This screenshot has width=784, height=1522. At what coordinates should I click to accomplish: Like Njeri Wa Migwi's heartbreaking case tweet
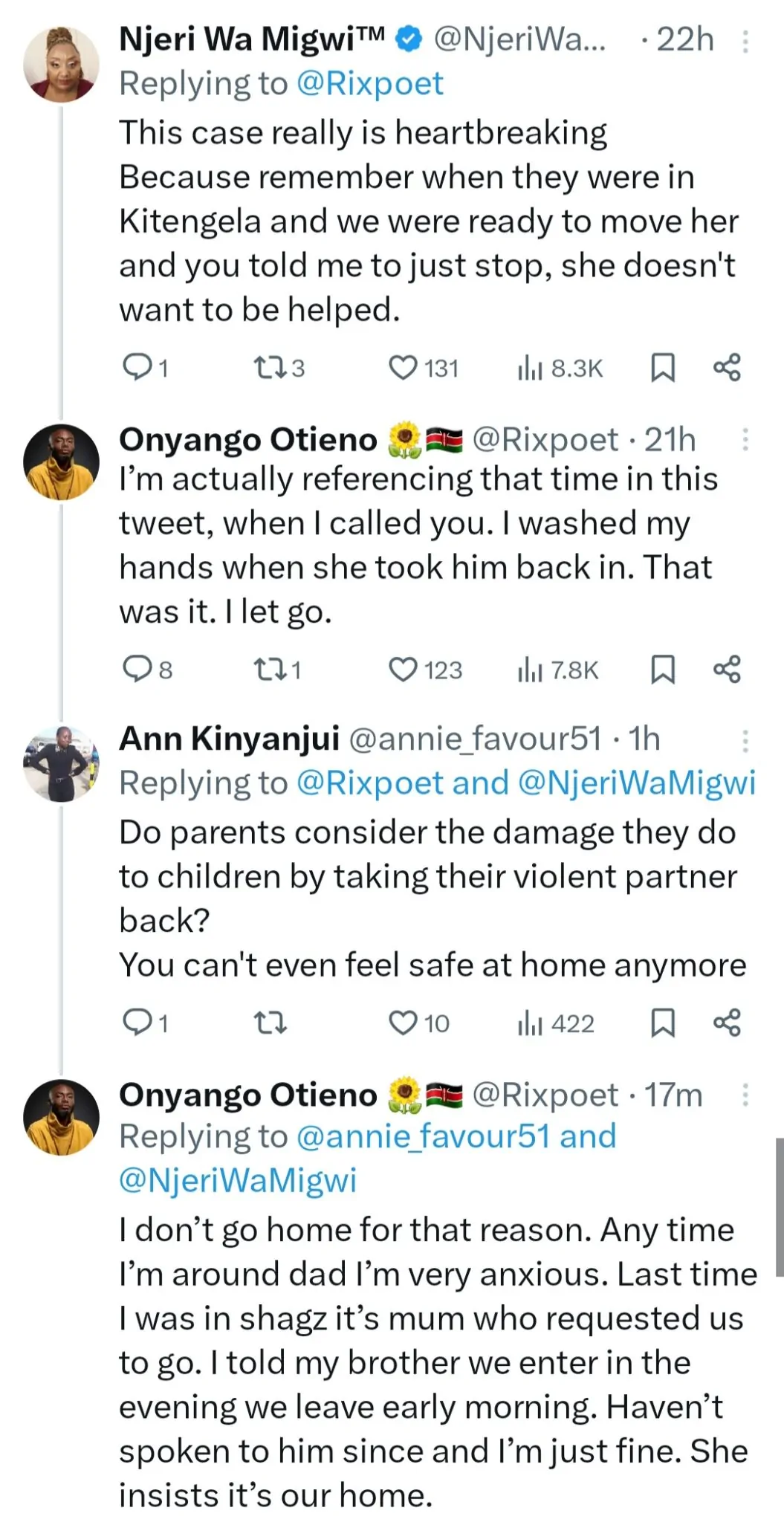click(x=404, y=368)
